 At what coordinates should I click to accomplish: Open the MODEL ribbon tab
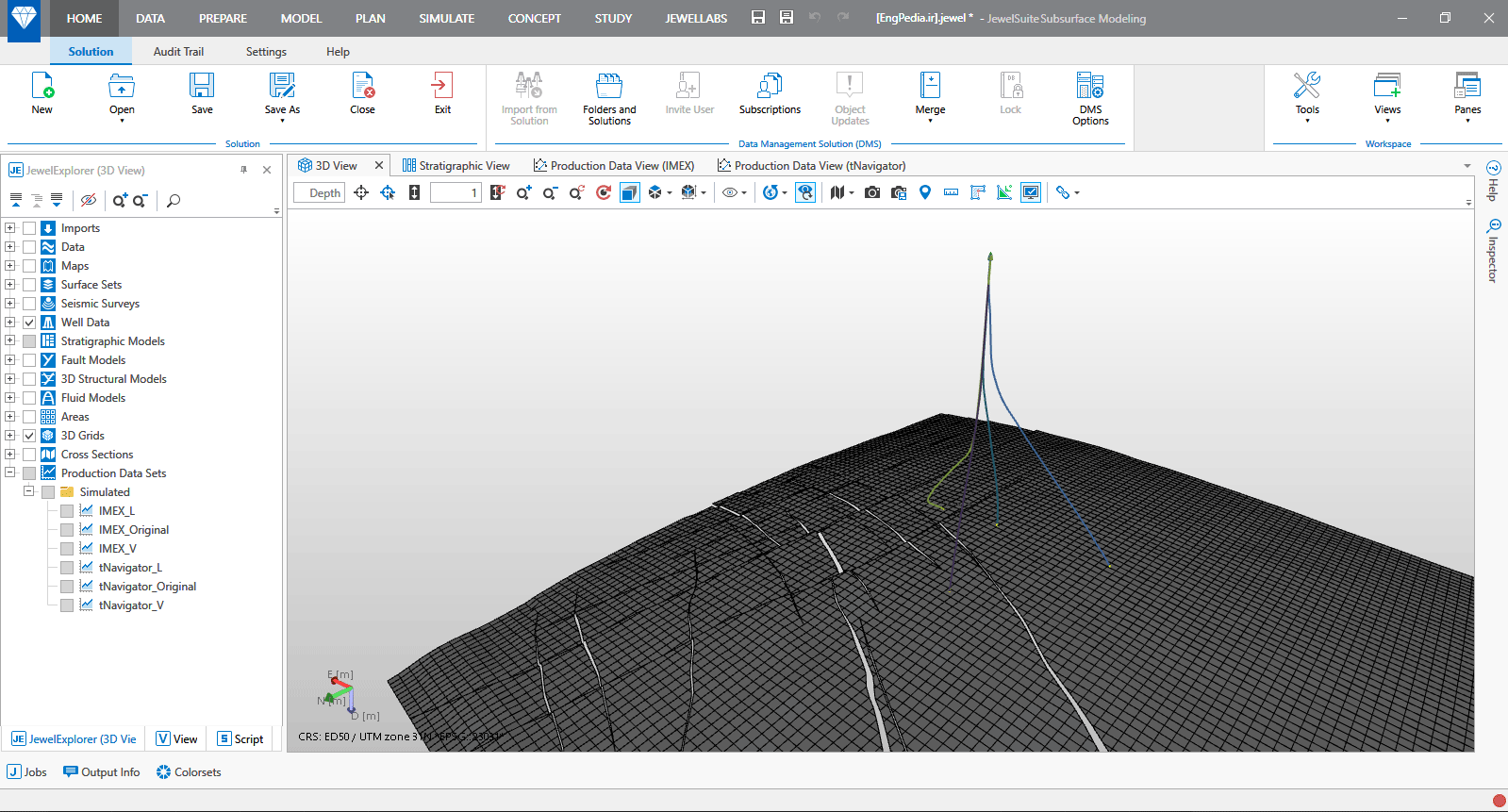pyautogui.click(x=301, y=18)
